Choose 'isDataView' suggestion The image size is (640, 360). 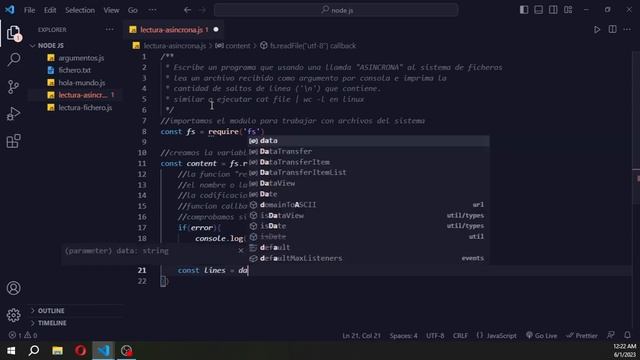369,216
